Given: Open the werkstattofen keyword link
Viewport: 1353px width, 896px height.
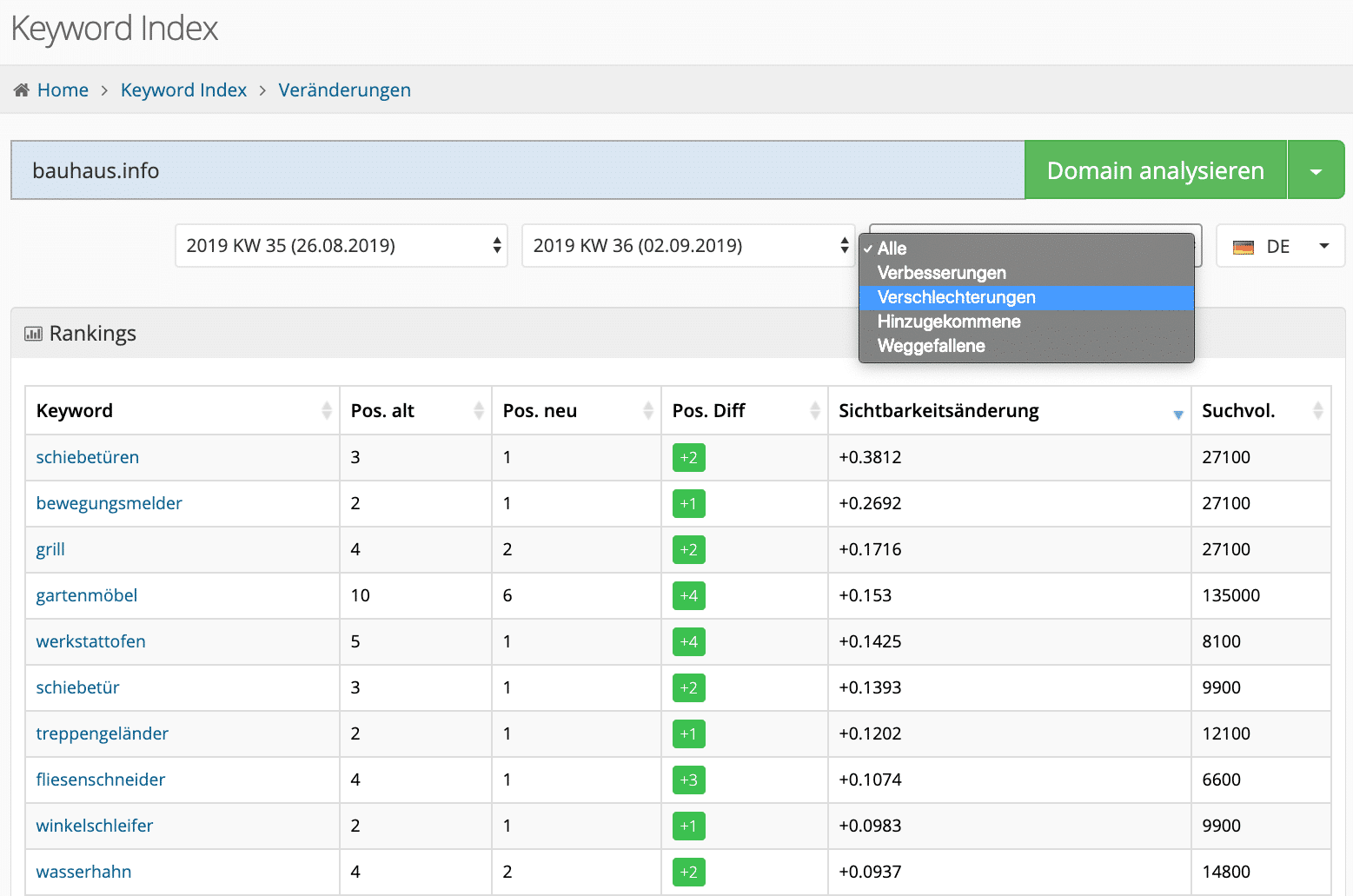Looking at the screenshot, I should pos(91,641).
